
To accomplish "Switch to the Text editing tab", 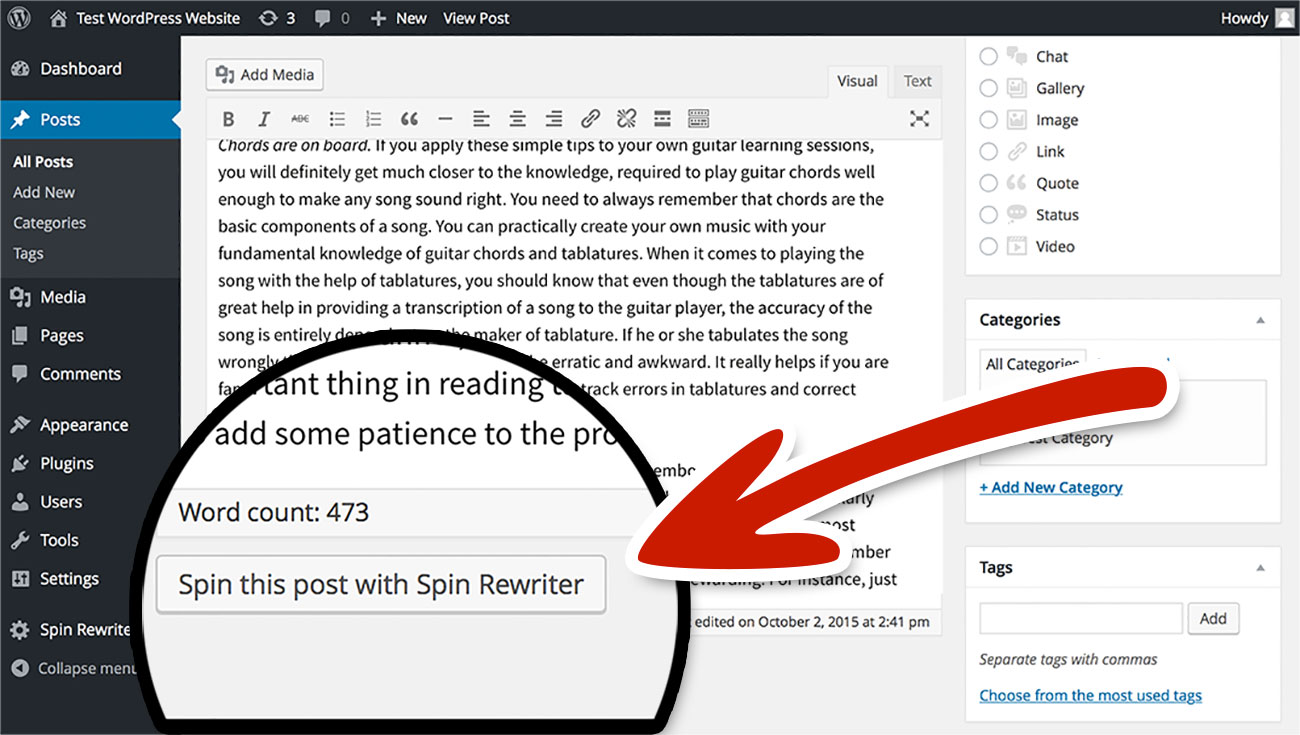I will (916, 81).
